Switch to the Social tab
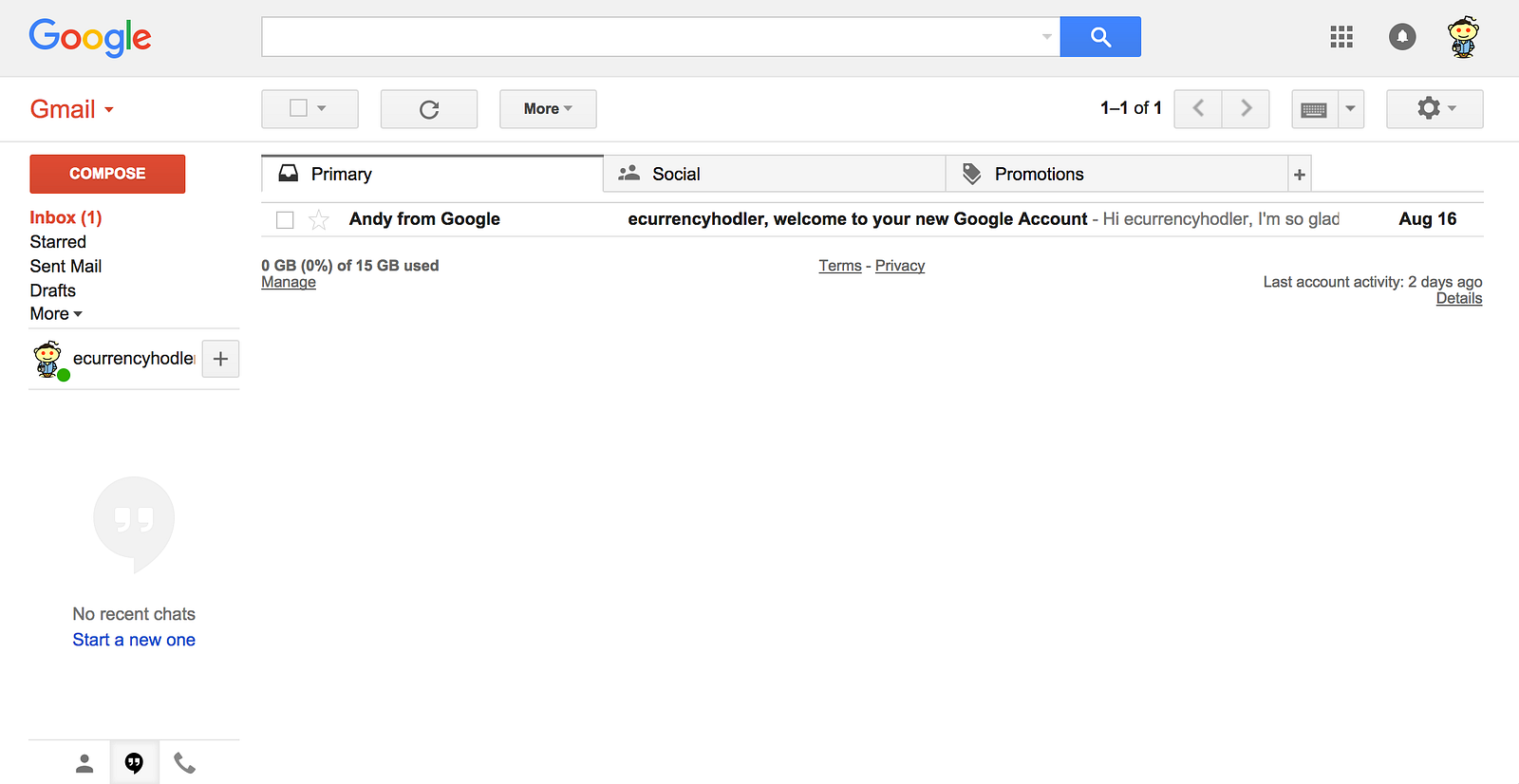 (x=775, y=174)
